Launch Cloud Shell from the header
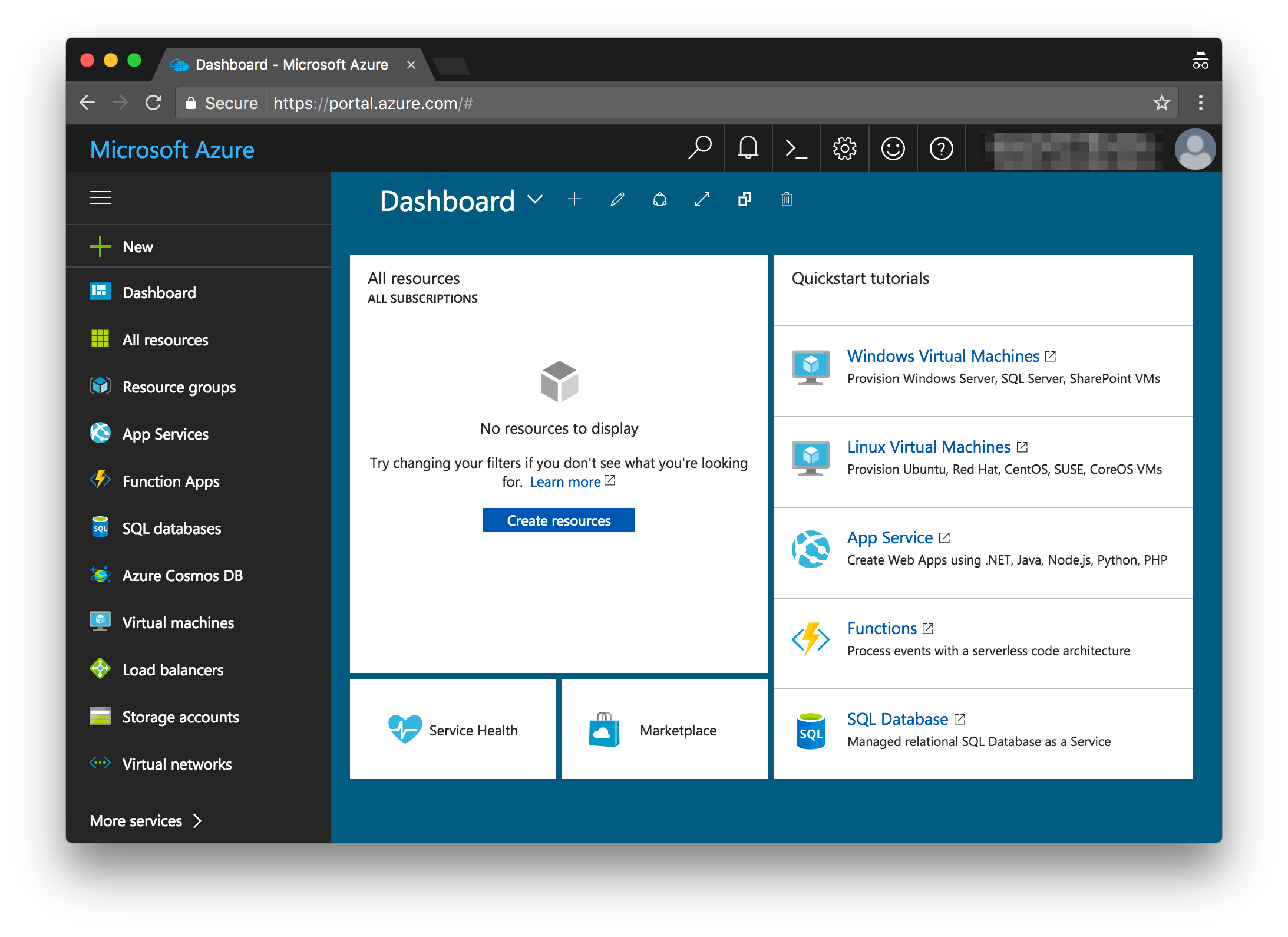 797,149
